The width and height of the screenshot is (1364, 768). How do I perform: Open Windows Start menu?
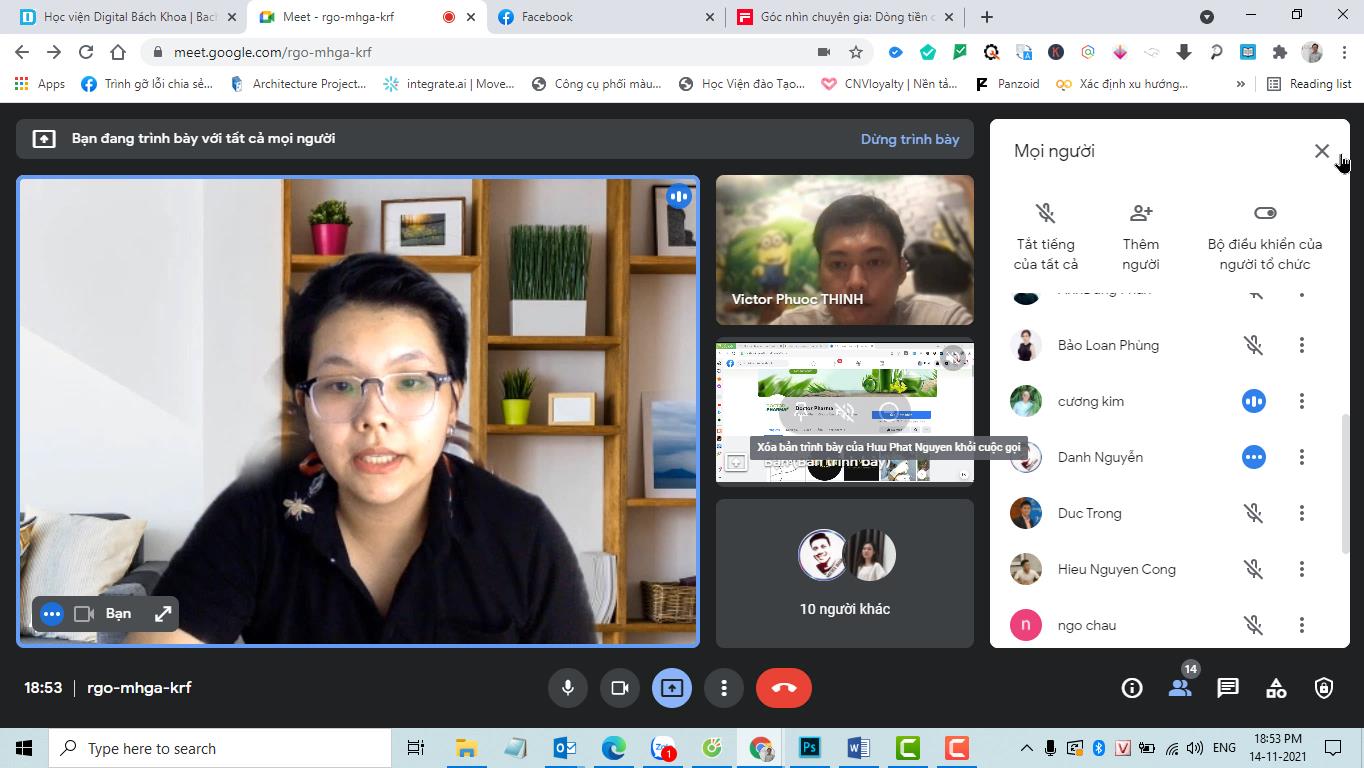coord(24,748)
